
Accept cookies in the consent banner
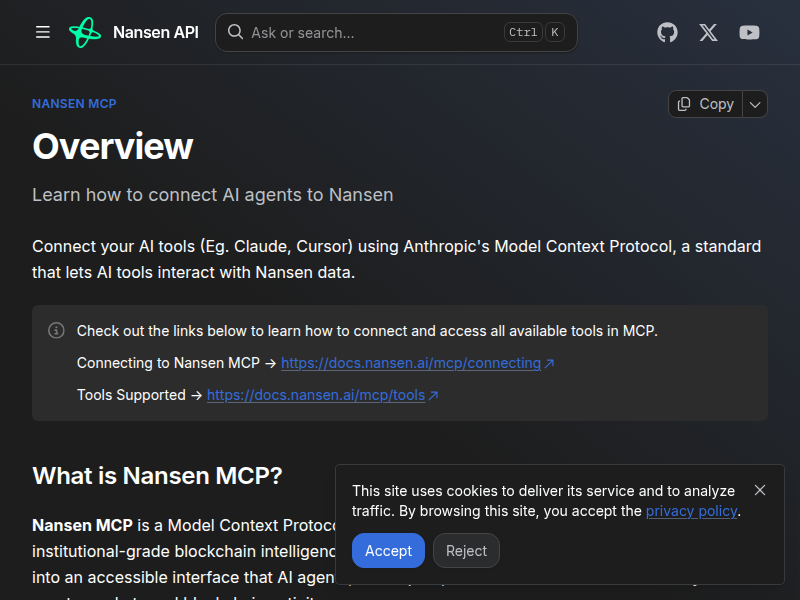tap(388, 550)
